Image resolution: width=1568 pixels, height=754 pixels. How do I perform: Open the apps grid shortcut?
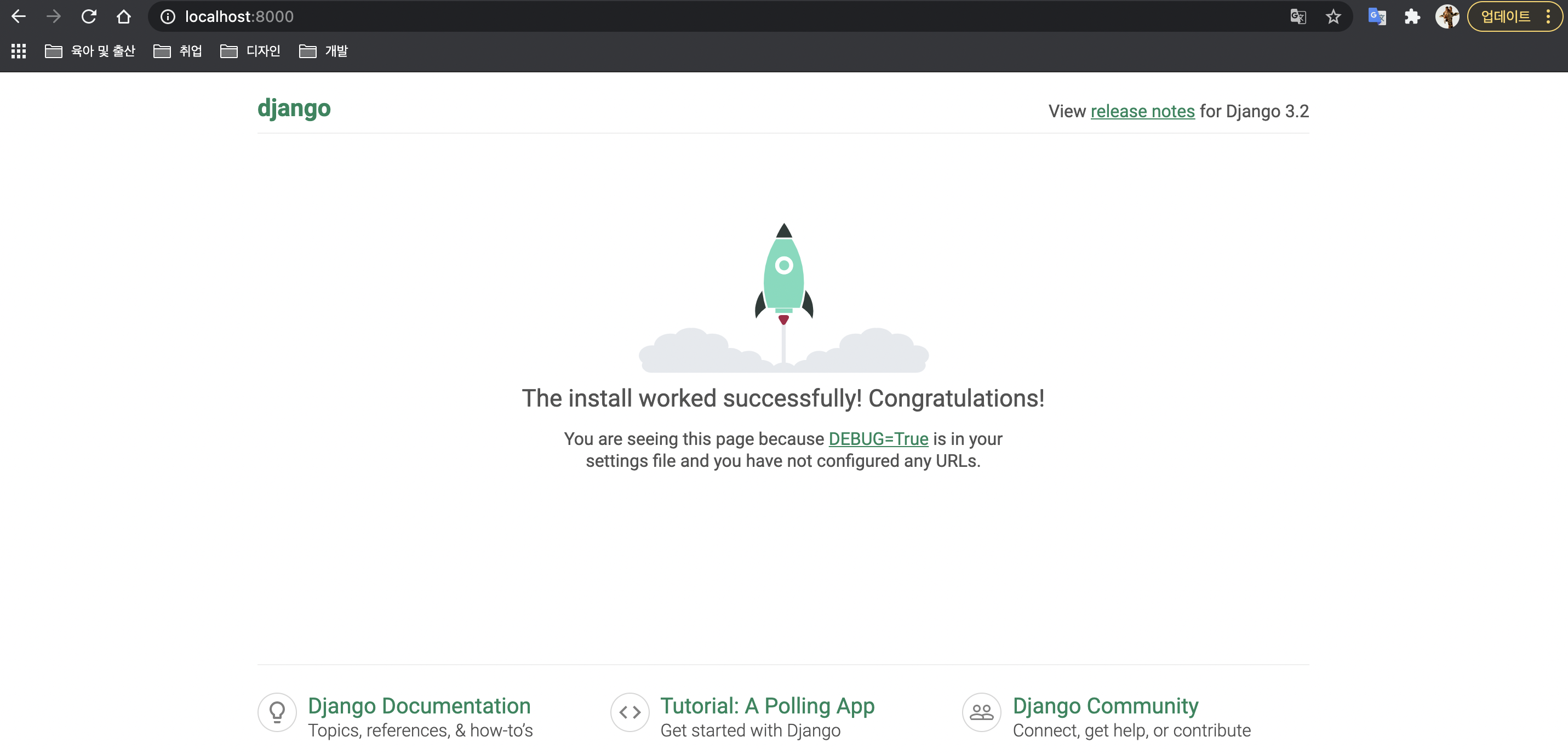pyautogui.click(x=18, y=51)
